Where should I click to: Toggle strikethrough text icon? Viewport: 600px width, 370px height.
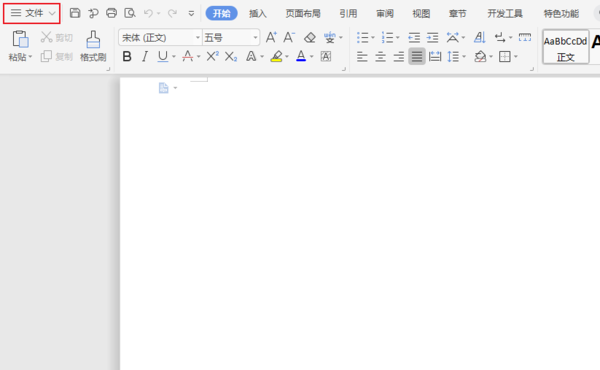pyautogui.click(x=188, y=57)
